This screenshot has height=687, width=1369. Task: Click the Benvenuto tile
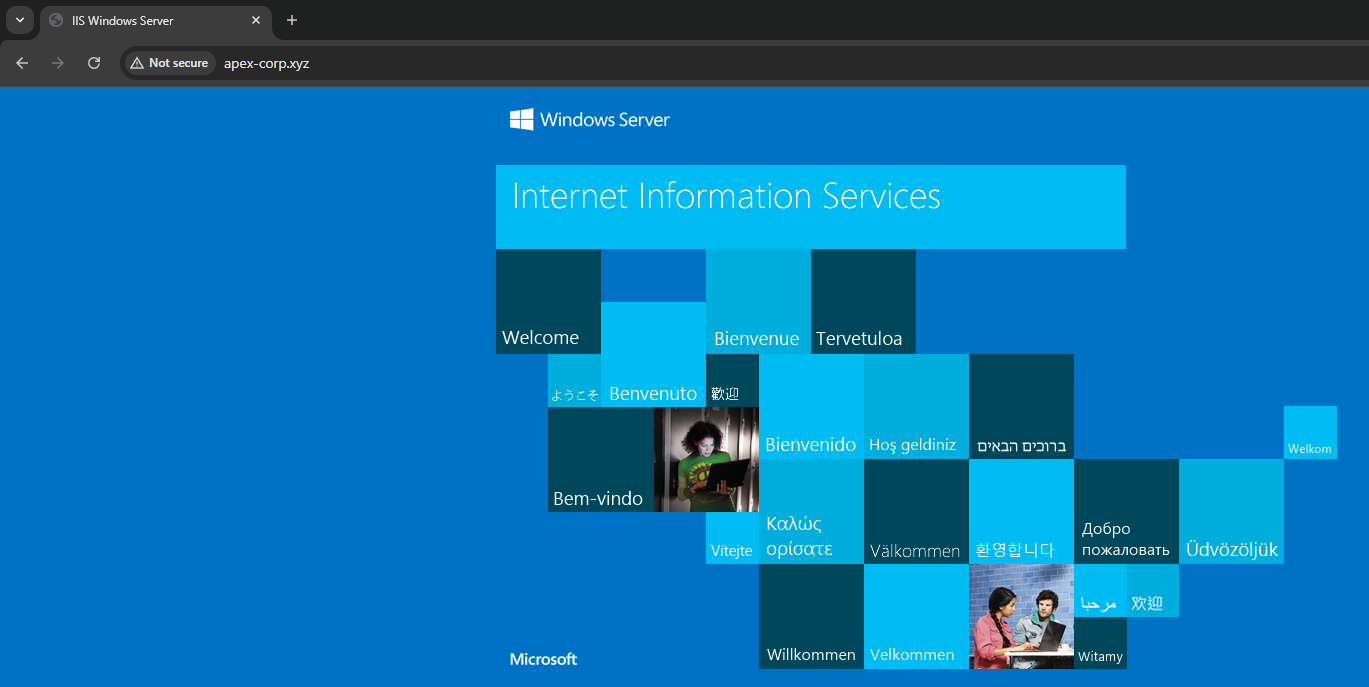click(x=653, y=354)
